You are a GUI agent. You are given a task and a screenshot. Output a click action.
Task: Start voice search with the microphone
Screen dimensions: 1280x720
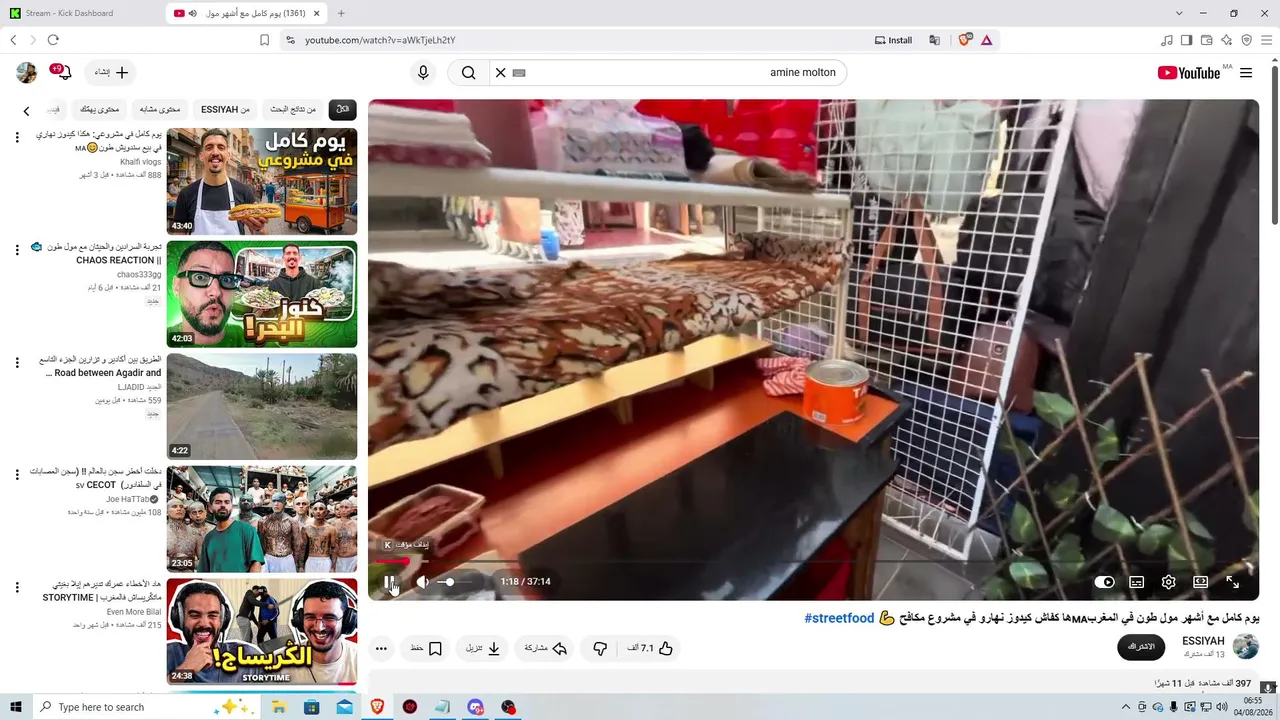(423, 73)
